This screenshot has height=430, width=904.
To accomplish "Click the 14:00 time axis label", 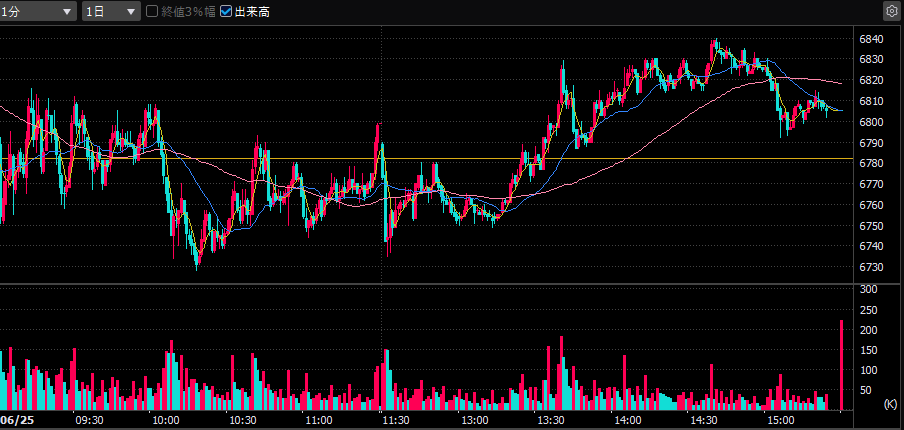I will click(x=627, y=420).
